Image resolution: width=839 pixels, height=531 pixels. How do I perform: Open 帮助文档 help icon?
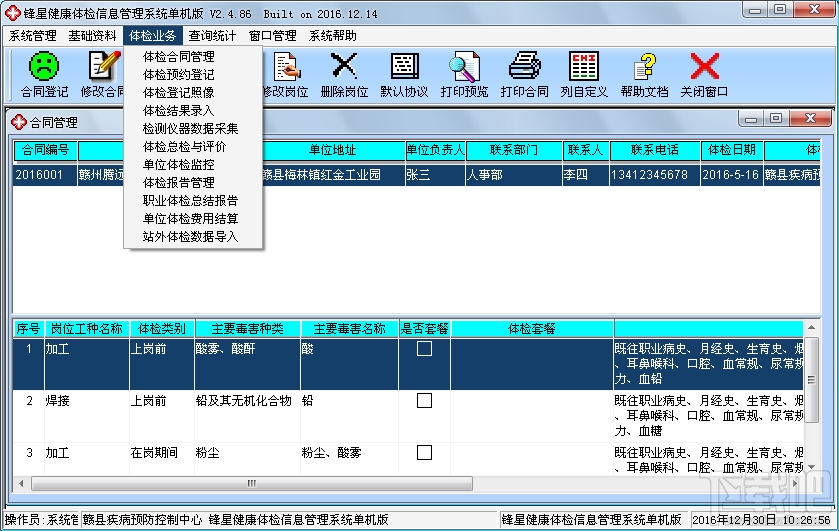coord(644,66)
